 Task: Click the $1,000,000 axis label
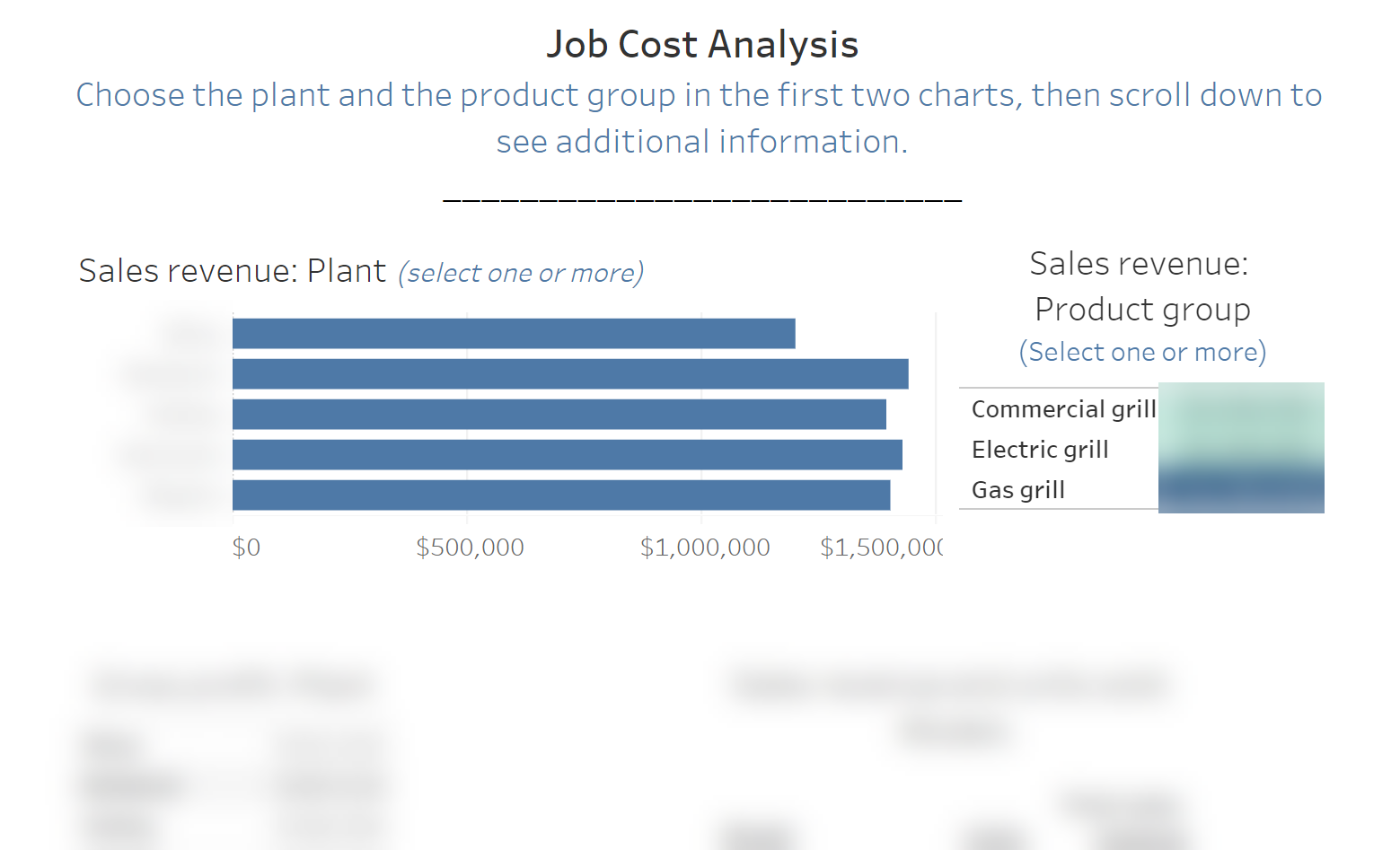coord(705,548)
